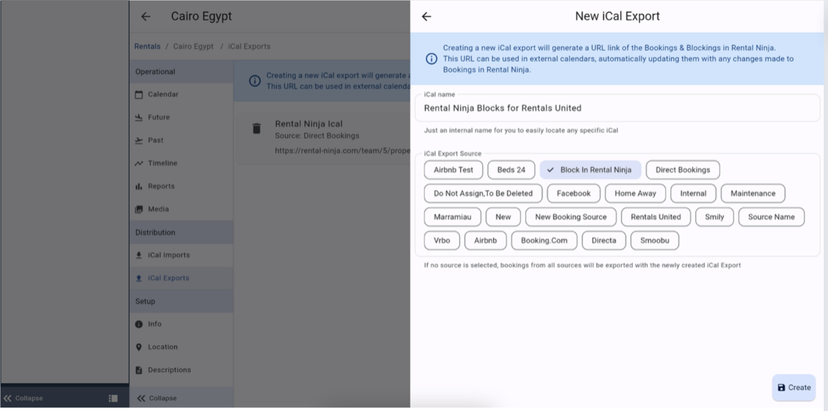Click iCal Imports download icon
The width and height of the screenshot is (828, 411).
point(139,255)
